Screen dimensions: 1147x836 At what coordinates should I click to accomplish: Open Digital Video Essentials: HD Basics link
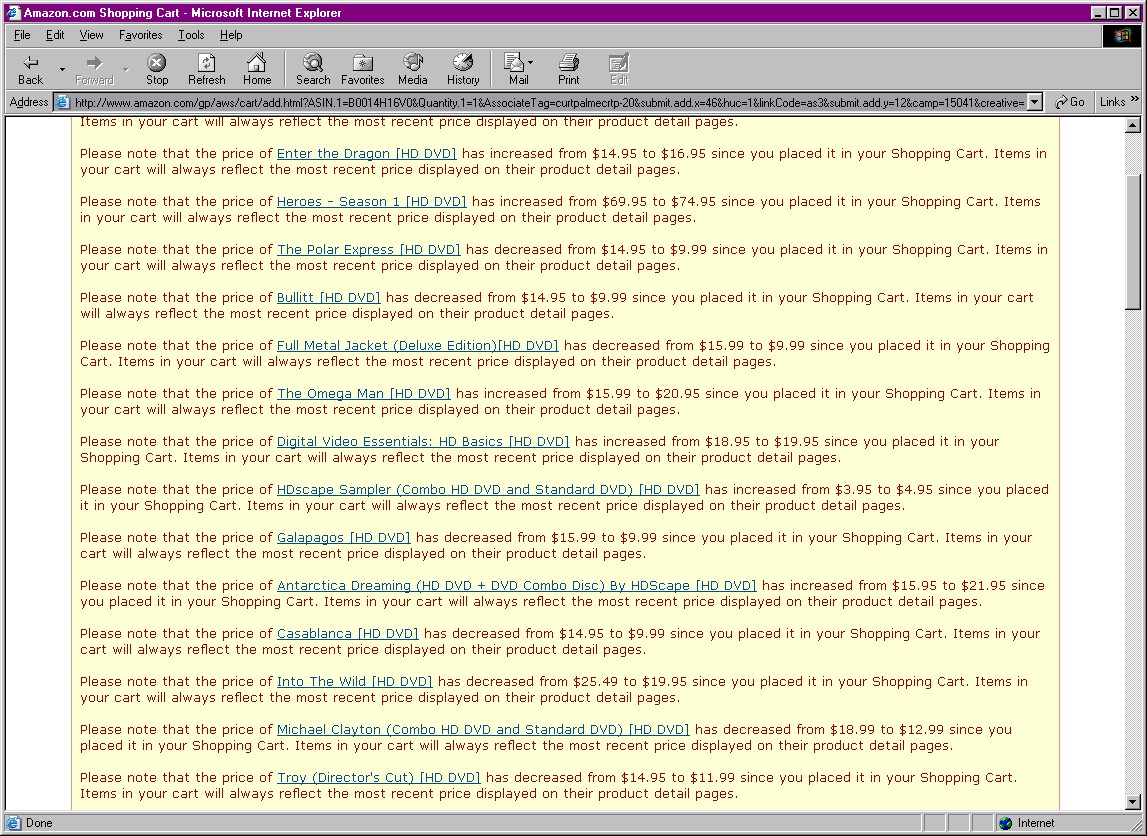coord(423,442)
